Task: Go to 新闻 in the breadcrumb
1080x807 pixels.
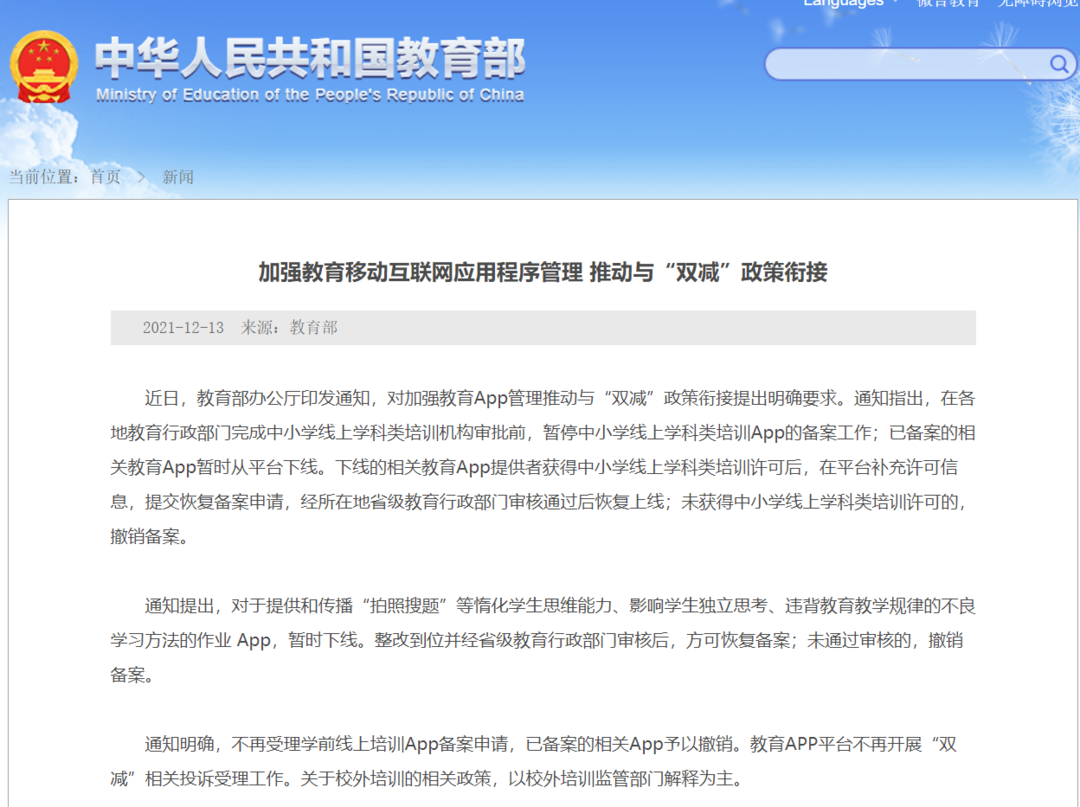Action: 178,177
